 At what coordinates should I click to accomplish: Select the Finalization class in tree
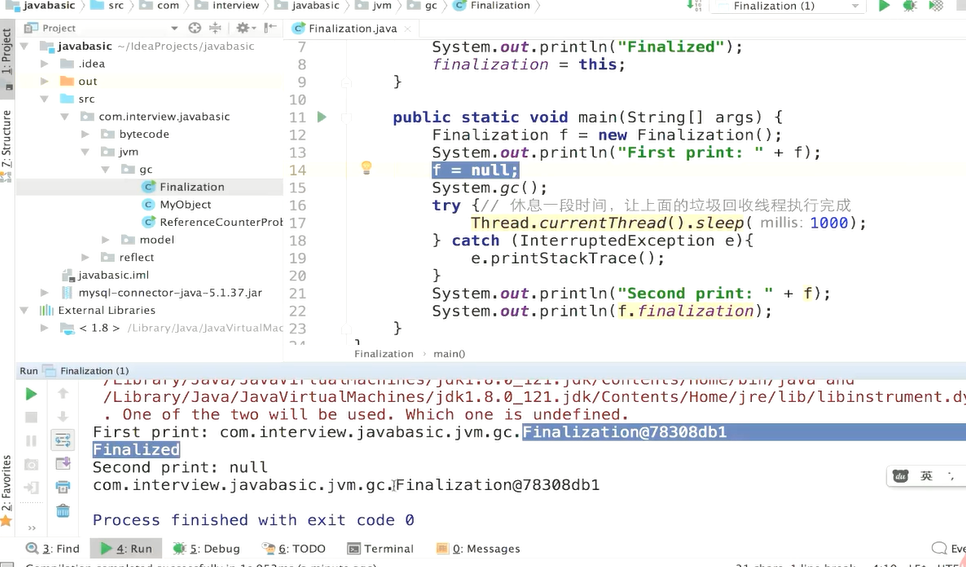192,187
